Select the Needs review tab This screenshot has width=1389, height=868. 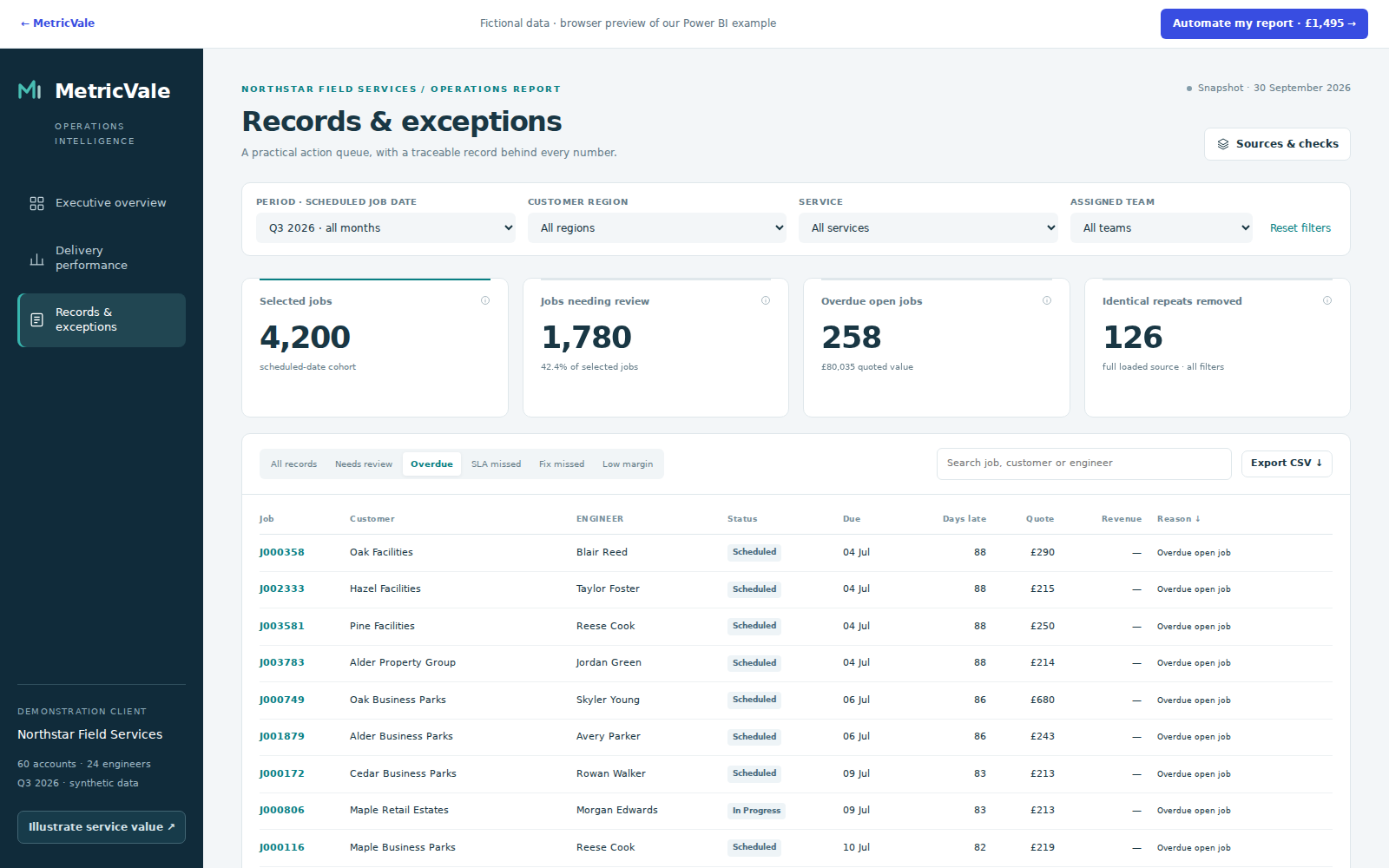pyautogui.click(x=364, y=464)
